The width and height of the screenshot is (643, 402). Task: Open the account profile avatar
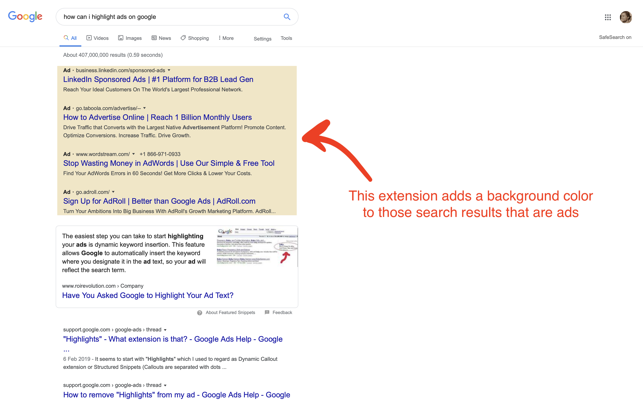625,17
